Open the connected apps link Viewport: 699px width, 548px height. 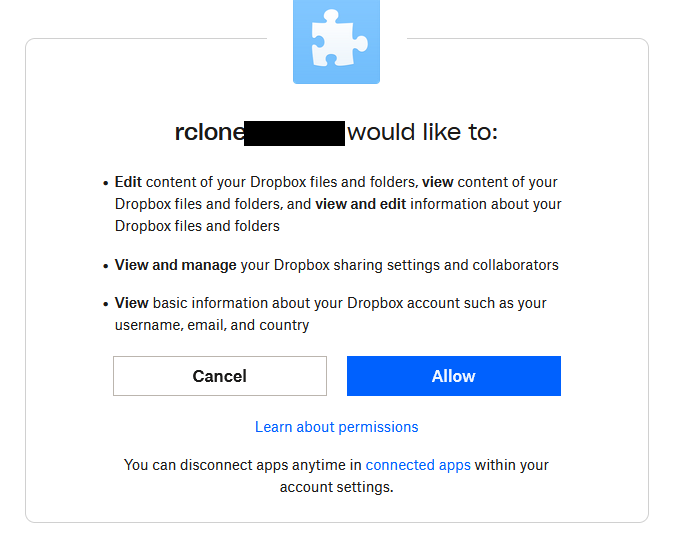point(418,465)
